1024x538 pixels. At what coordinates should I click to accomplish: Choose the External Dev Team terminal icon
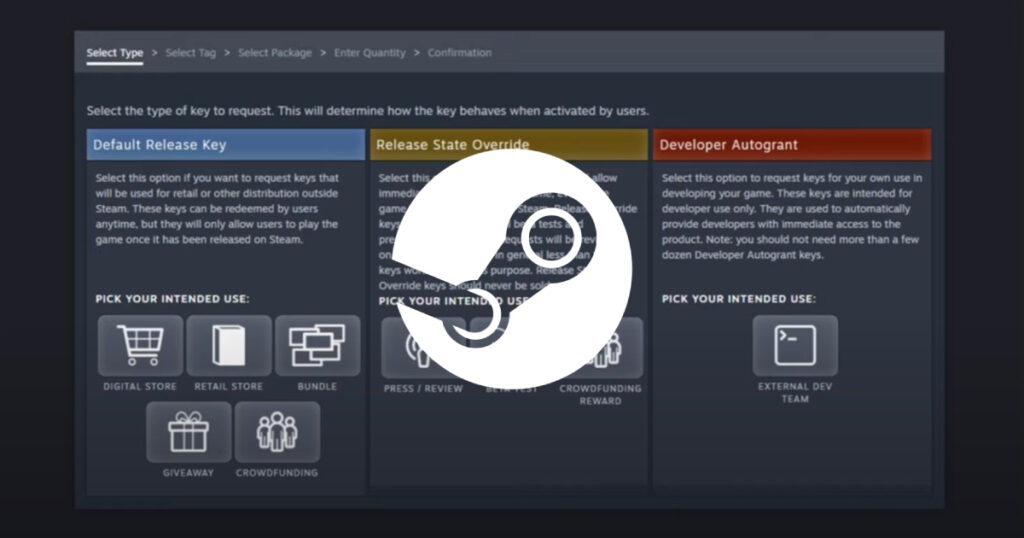point(795,345)
